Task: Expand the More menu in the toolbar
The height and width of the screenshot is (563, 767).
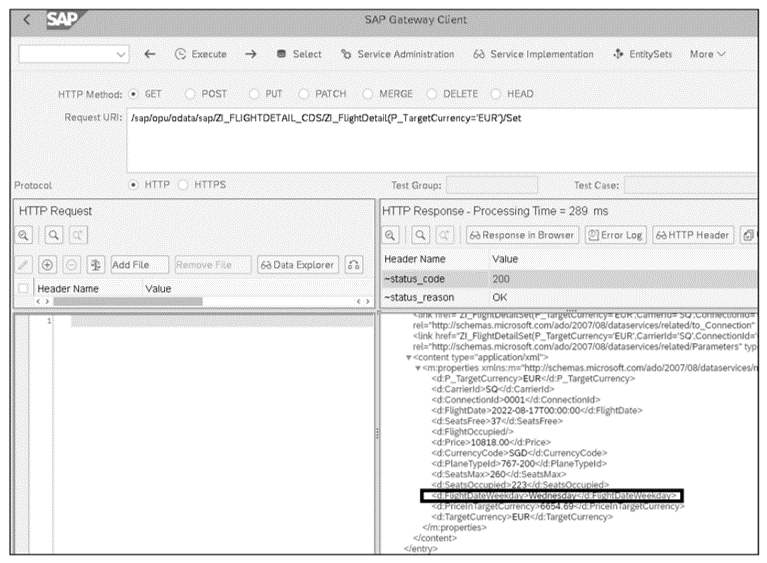Action: [x=707, y=54]
